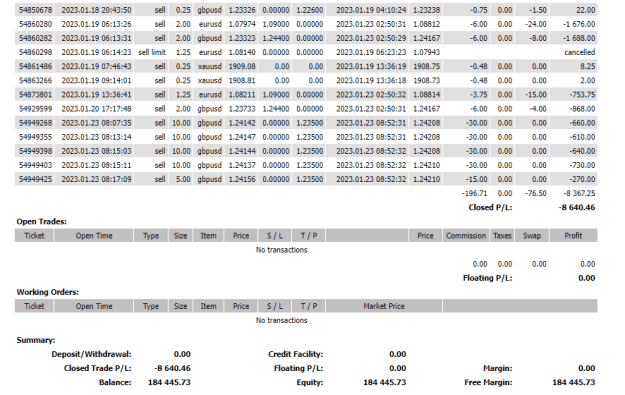Click open time 2023.01.18 20:43:50
The image size is (625, 395).
click(x=96, y=10)
